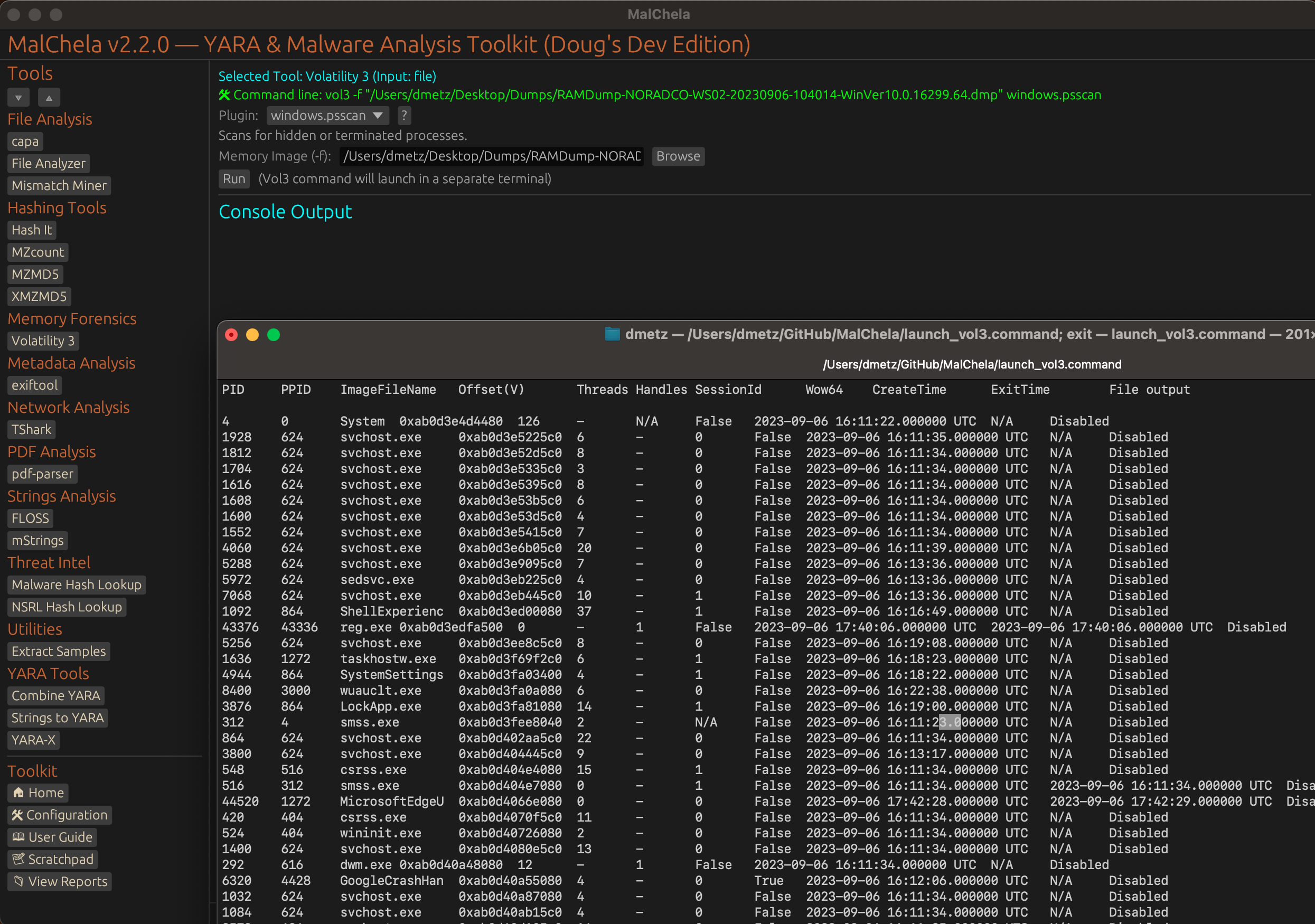This screenshot has width=1315, height=924.
Task: Click the sedsvc.exe process entry
Action: (x=377, y=580)
